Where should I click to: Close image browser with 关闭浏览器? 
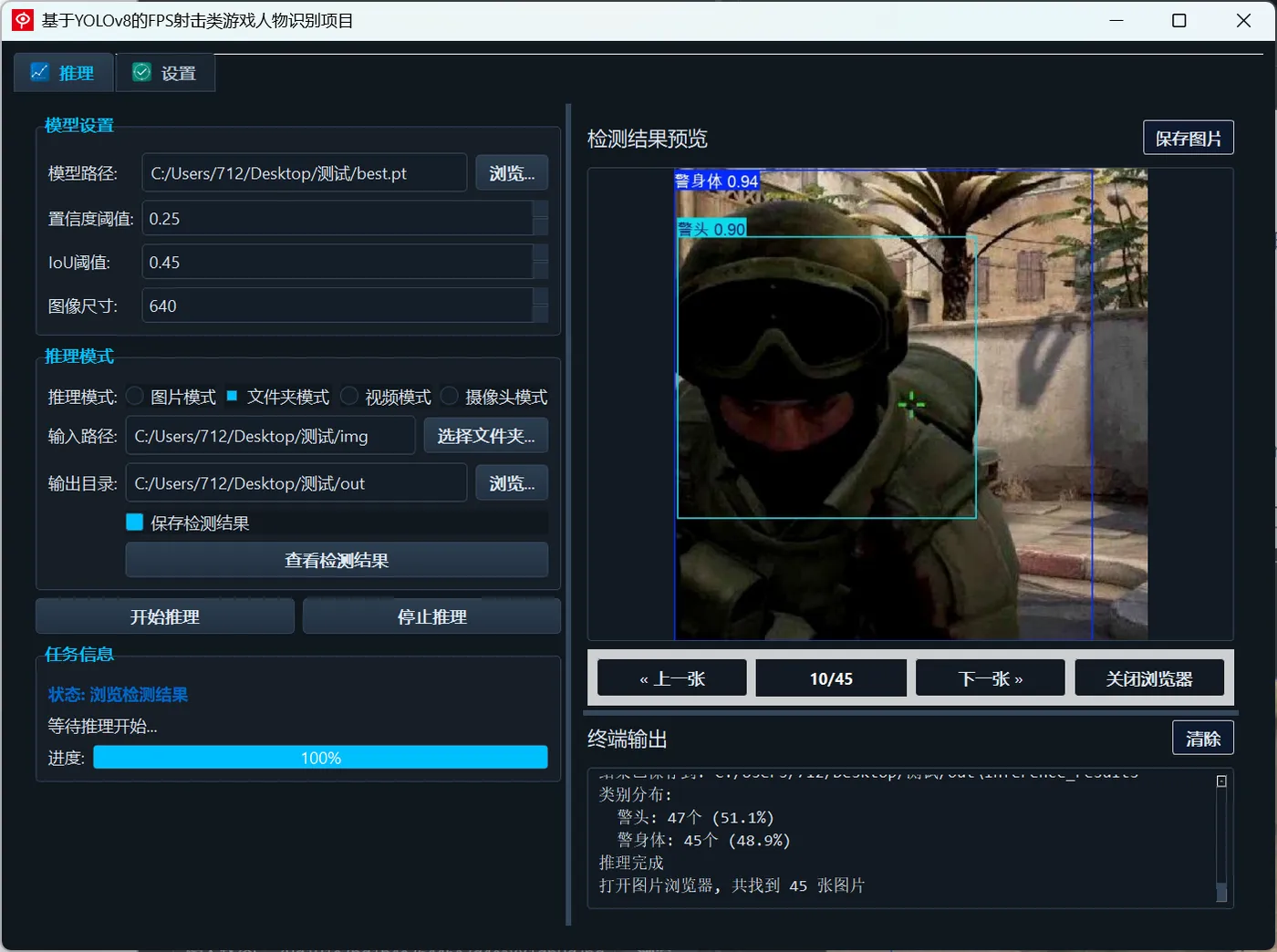coord(1149,678)
